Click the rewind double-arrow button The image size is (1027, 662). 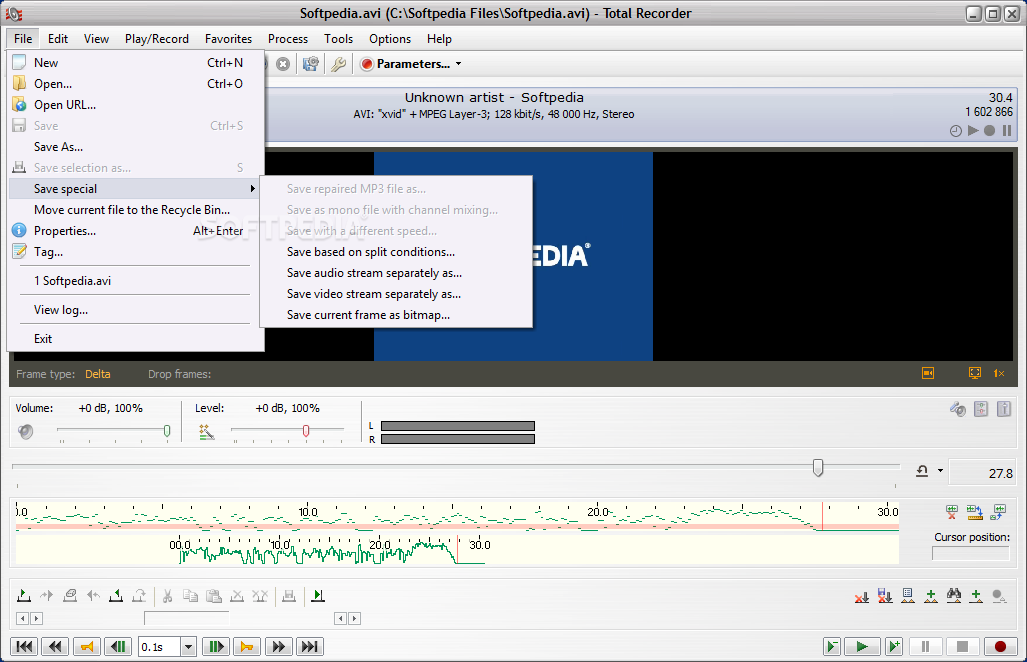(55, 646)
